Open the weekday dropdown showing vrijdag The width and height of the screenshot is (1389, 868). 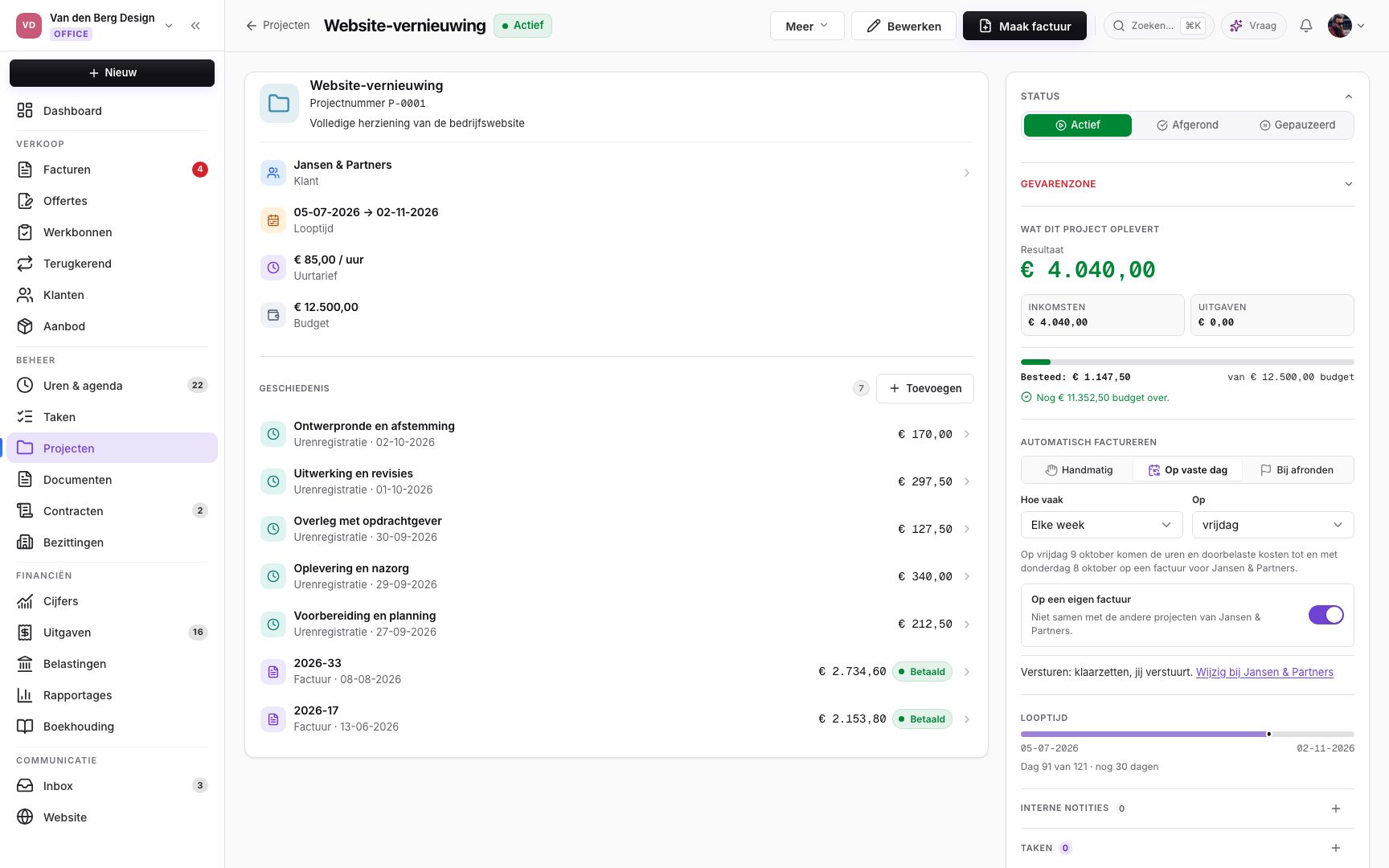[1273, 525]
